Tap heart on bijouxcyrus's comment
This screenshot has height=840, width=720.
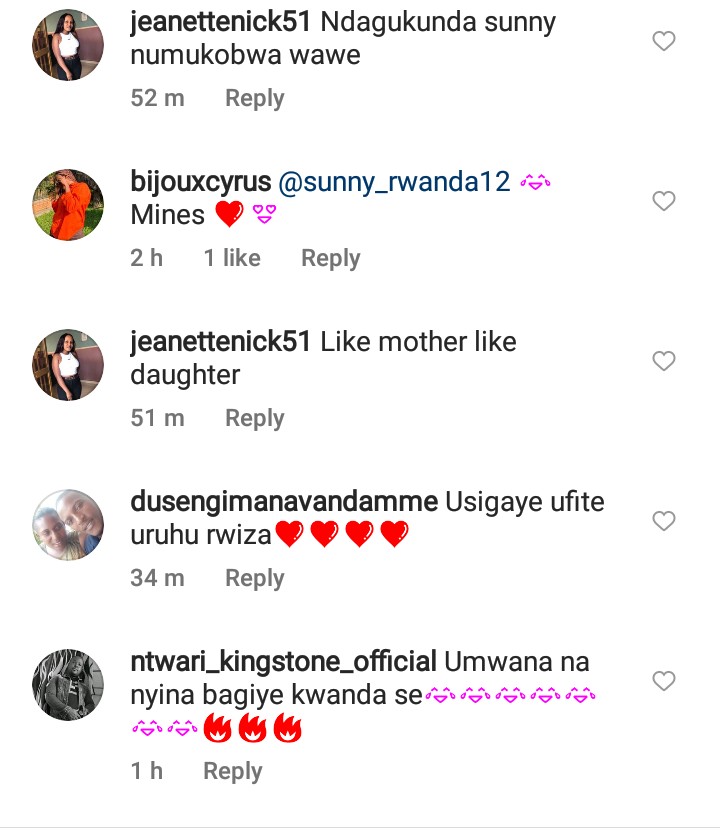click(x=664, y=201)
